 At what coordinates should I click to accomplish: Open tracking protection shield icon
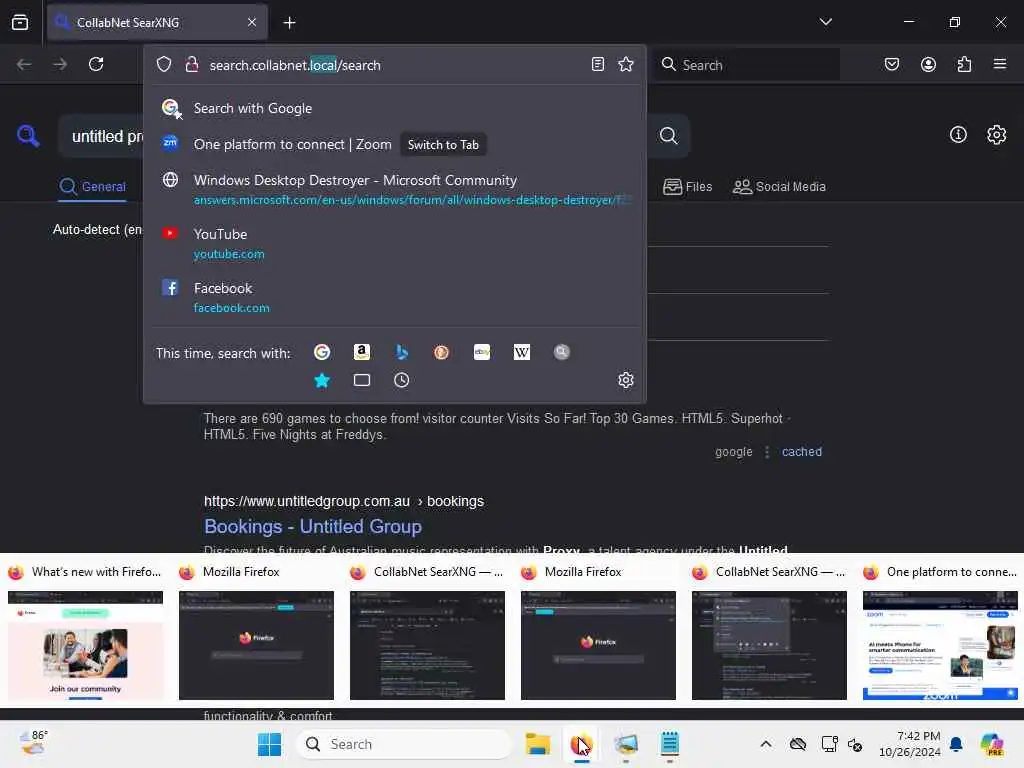click(164, 65)
